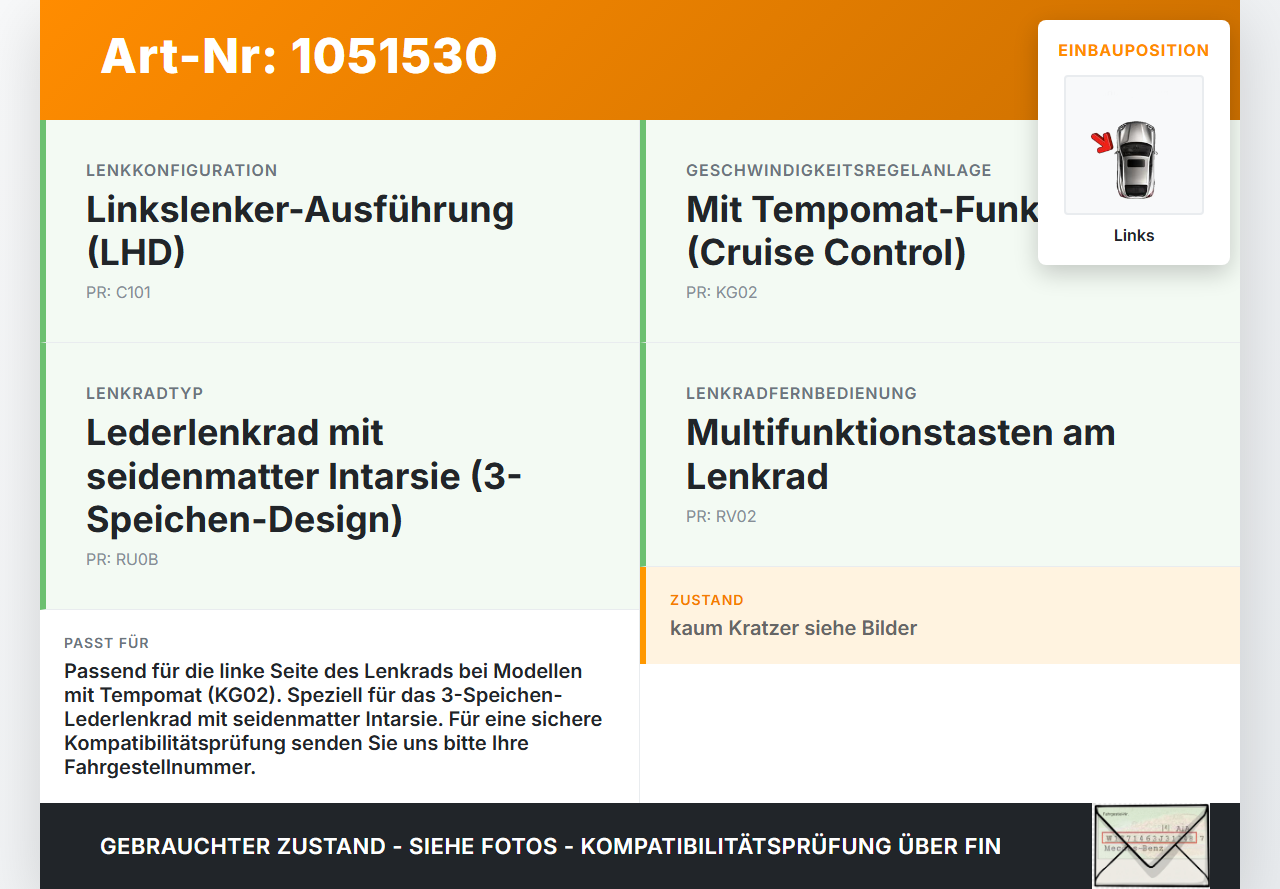This screenshot has height=889, width=1280.
Task: Select the Multifunktionstasten am Lenkrad heading
Action: pyautogui.click(x=901, y=454)
